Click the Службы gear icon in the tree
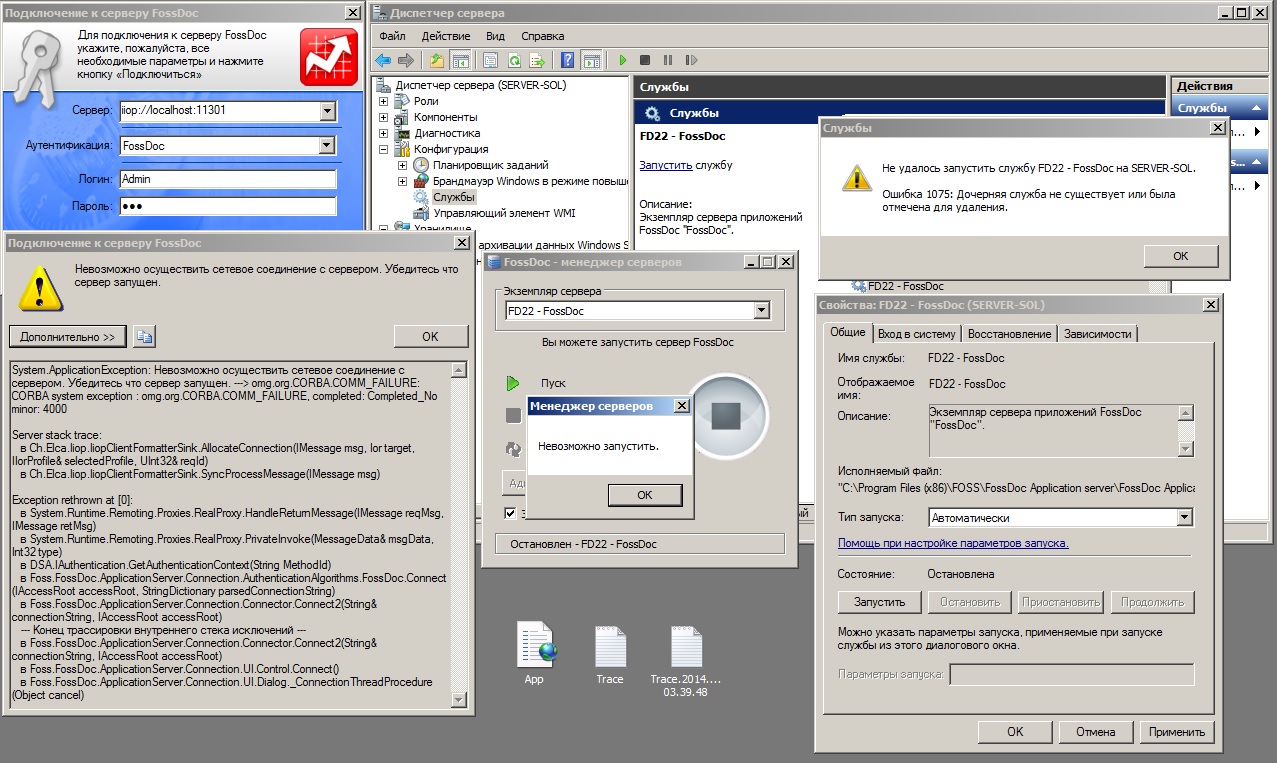The width and height of the screenshot is (1277, 763). (421, 197)
